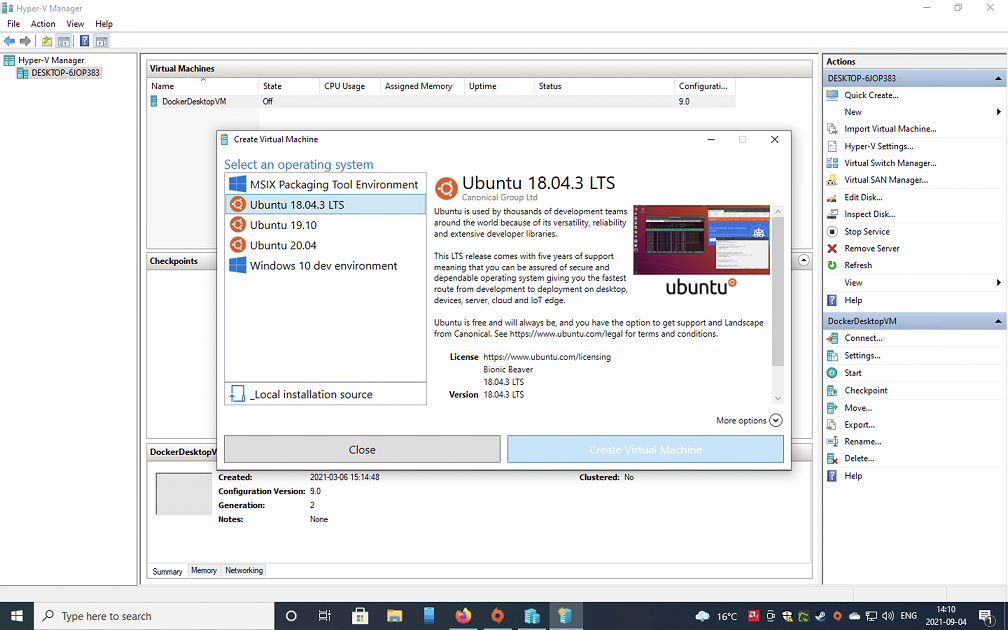
Task: Open Hyper-V Settings action
Action: 878,146
